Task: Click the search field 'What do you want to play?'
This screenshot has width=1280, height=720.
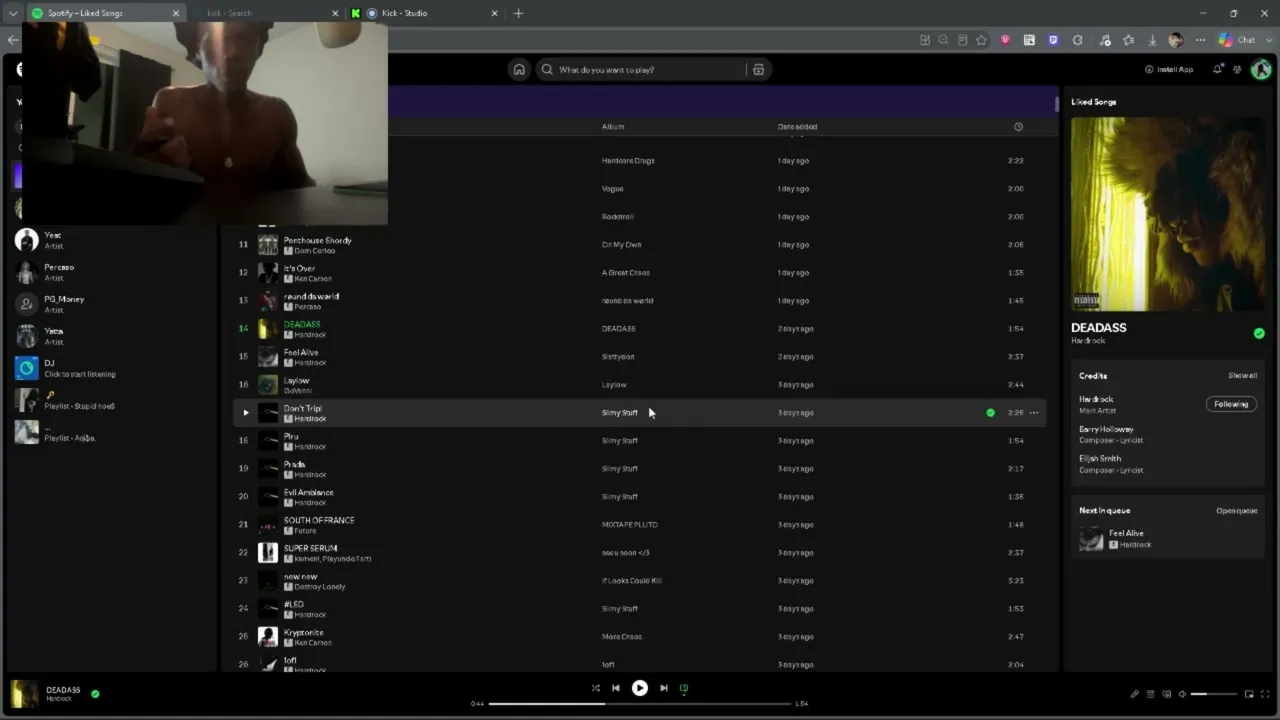Action: 640,70
